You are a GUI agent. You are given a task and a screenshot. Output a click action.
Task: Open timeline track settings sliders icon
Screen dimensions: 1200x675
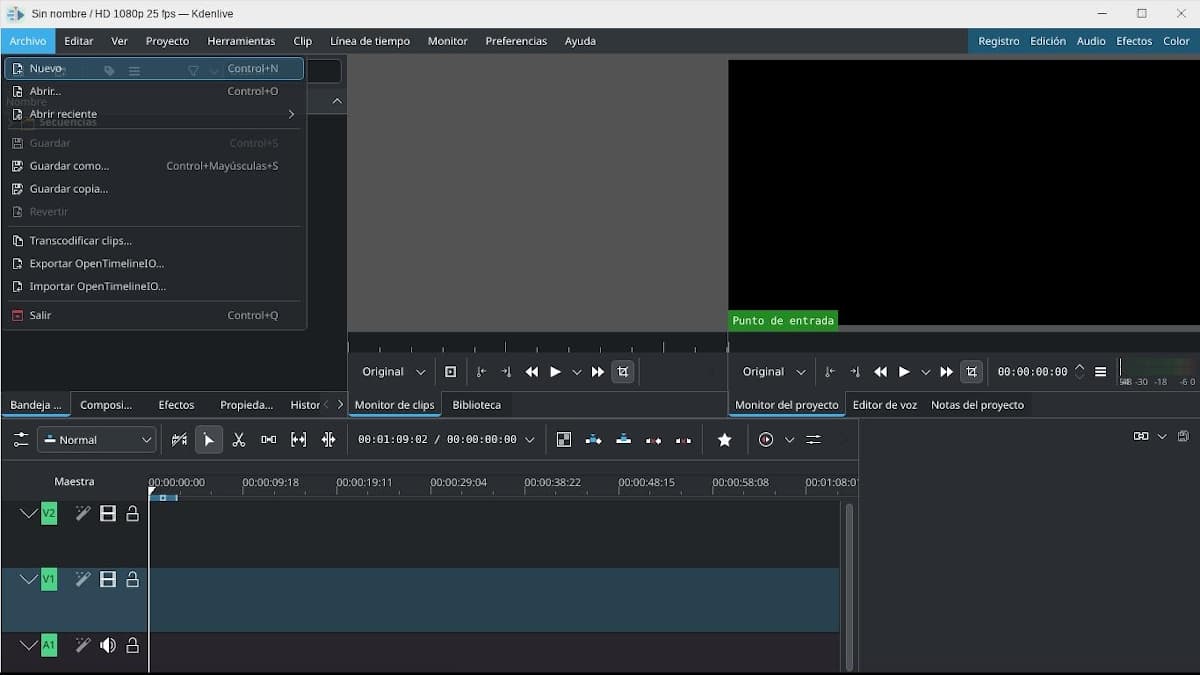[21, 440]
